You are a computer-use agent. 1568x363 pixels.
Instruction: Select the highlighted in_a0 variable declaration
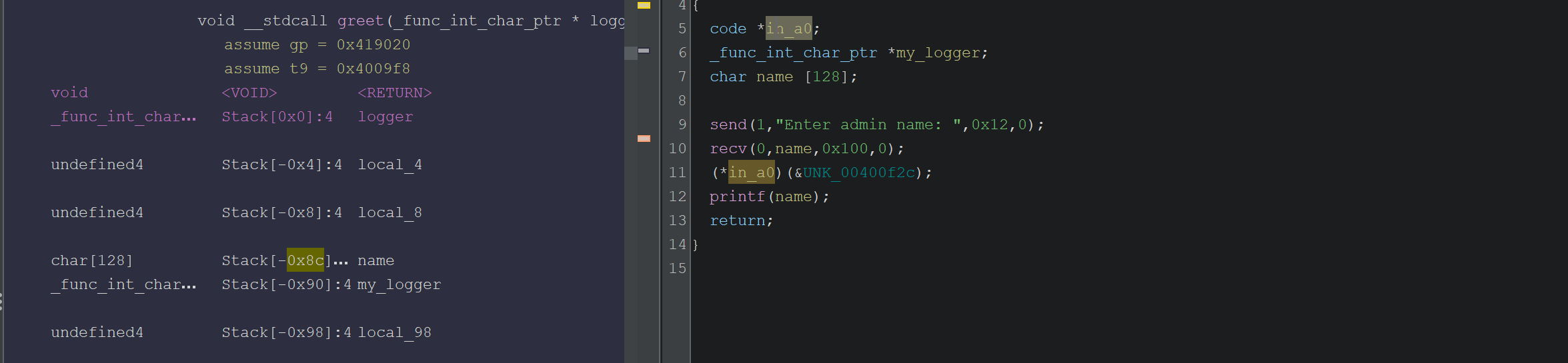[788, 29]
